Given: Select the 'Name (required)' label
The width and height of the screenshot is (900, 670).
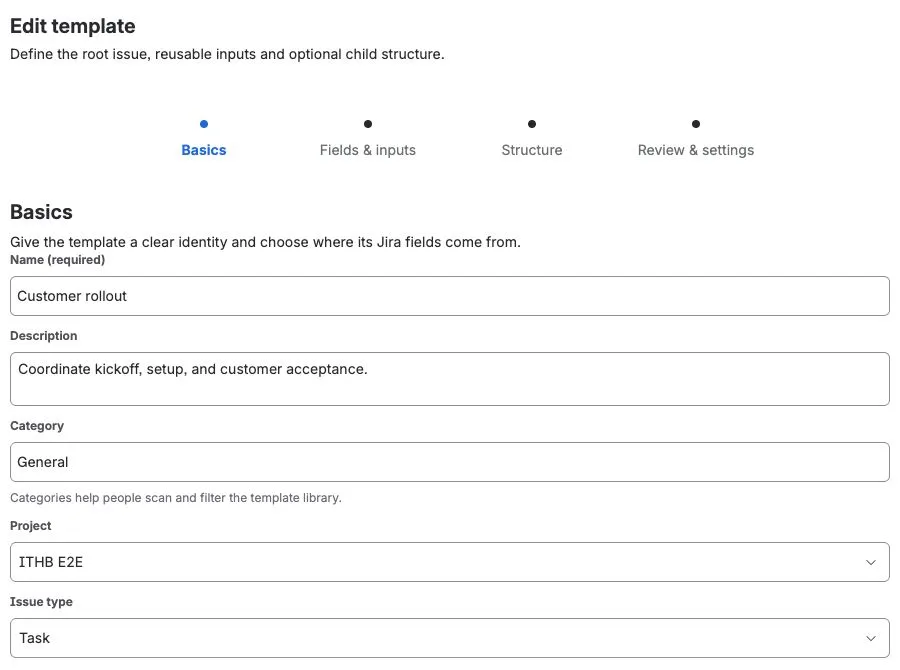Looking at the screenshot, I should (x=57, y=260).
